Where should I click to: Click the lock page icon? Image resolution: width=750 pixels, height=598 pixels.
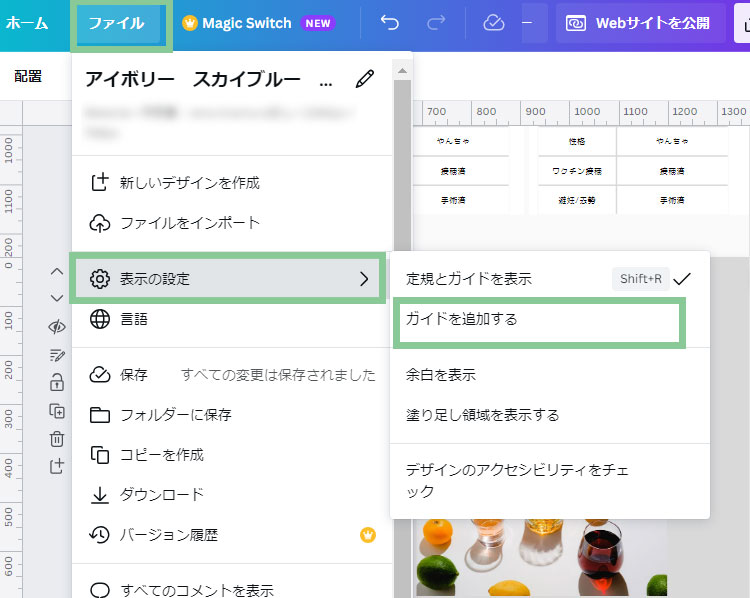[x=57, y=382]
